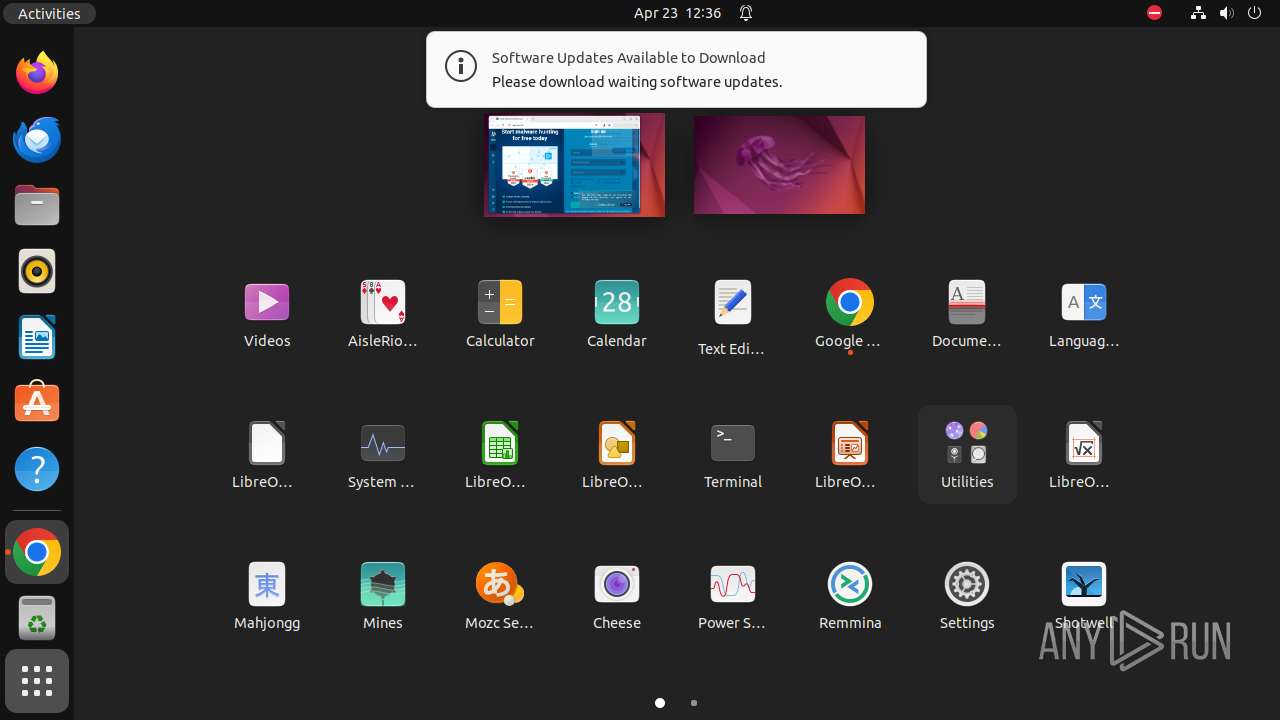This screenshot has width=1280, height=720.
Task: Open the power system menu
Action: coord(1254,13)
